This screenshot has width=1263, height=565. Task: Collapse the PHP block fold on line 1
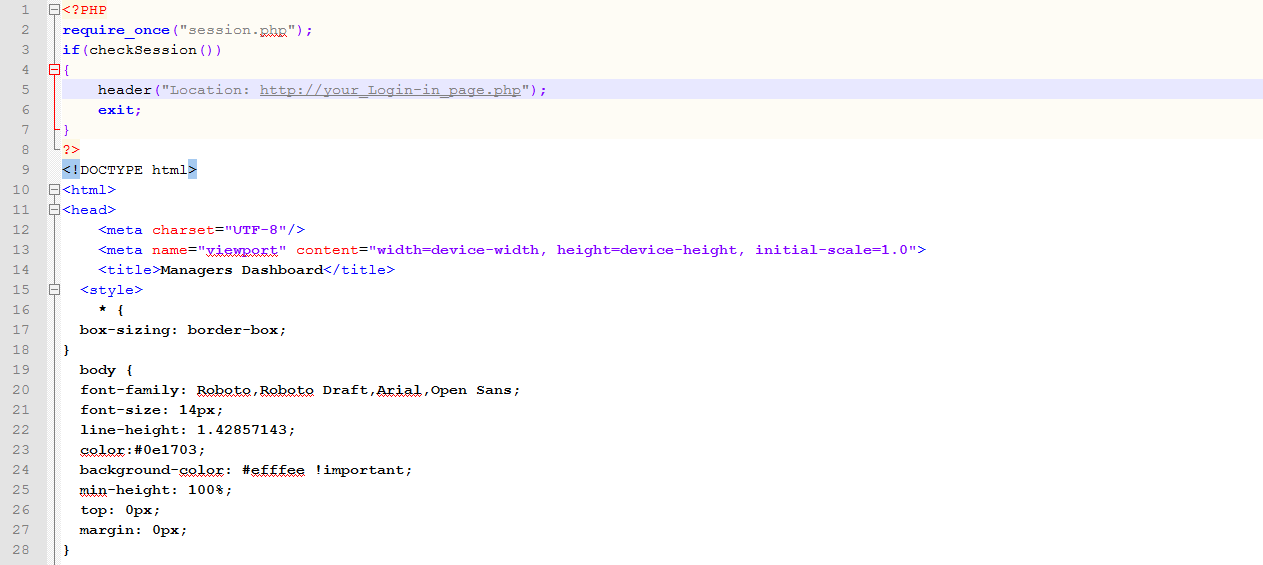54,10
